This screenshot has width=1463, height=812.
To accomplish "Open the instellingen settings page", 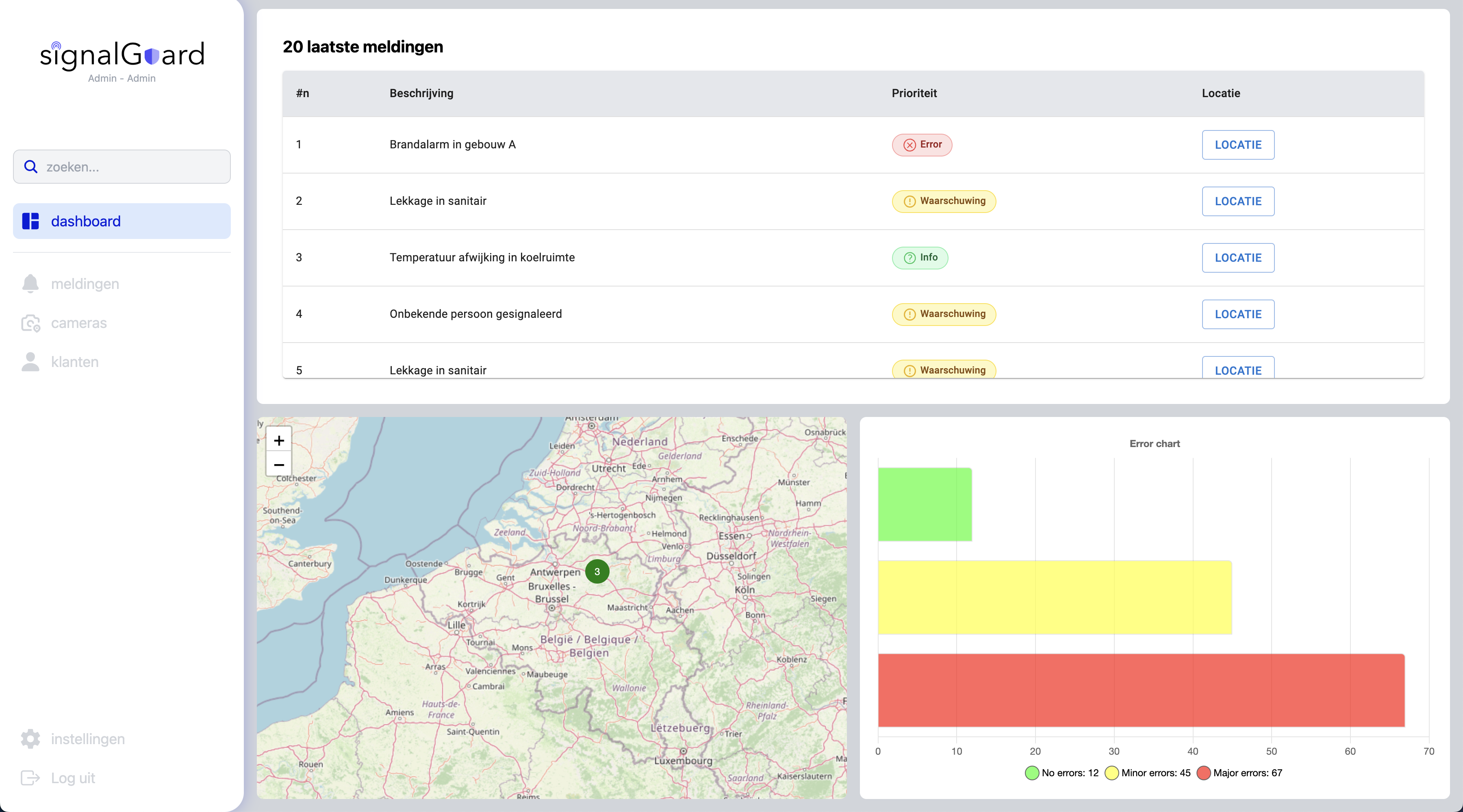I will [x=88, y=739].
